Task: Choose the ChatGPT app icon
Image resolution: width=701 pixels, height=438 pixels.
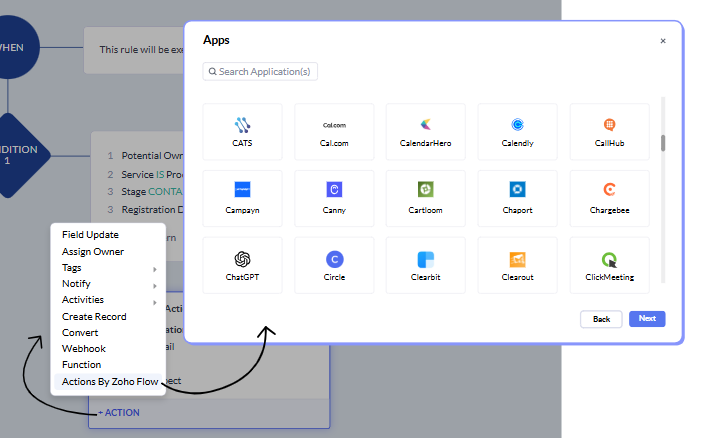Action: coord(242,265)
